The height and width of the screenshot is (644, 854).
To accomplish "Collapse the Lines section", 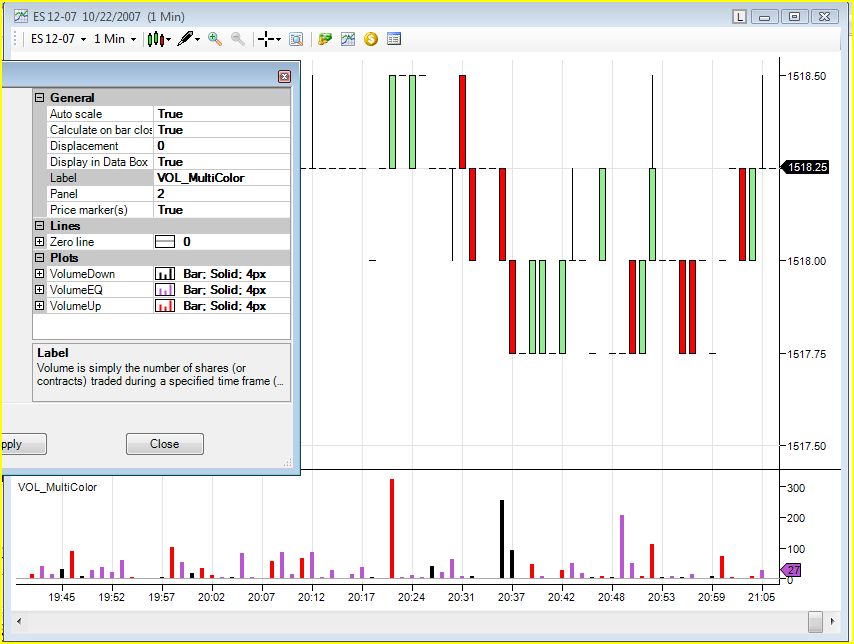I will (39, 226).
